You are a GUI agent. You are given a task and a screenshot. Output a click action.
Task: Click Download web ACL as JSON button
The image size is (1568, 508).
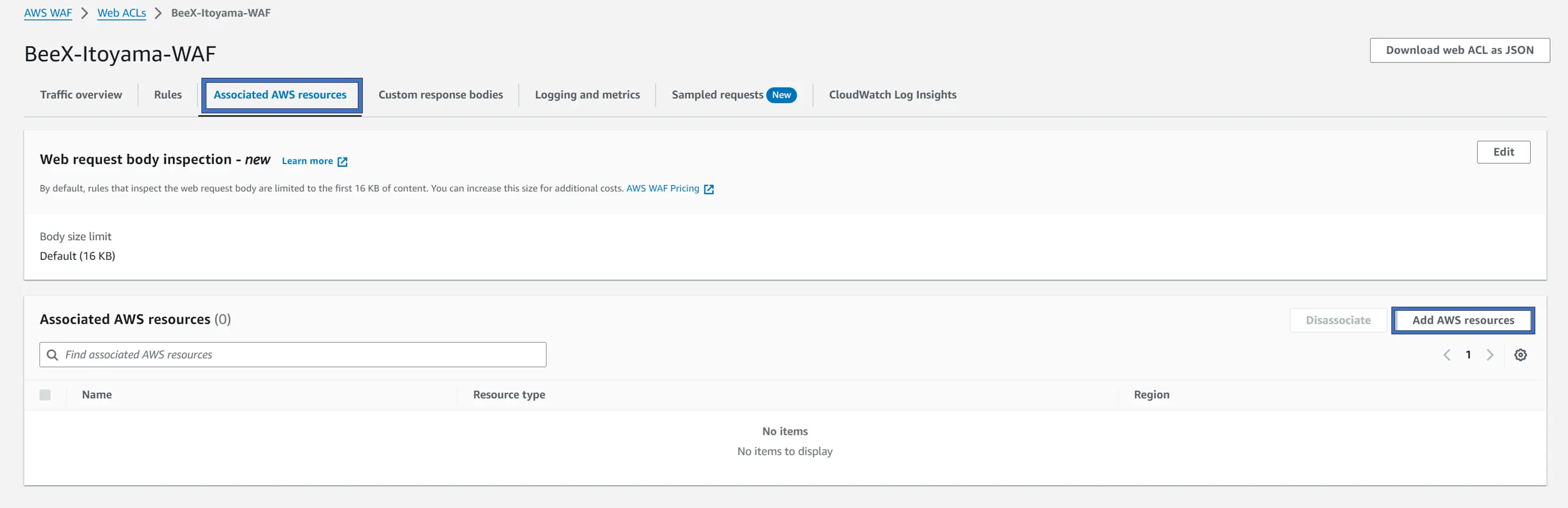[x=1460, y=51]
